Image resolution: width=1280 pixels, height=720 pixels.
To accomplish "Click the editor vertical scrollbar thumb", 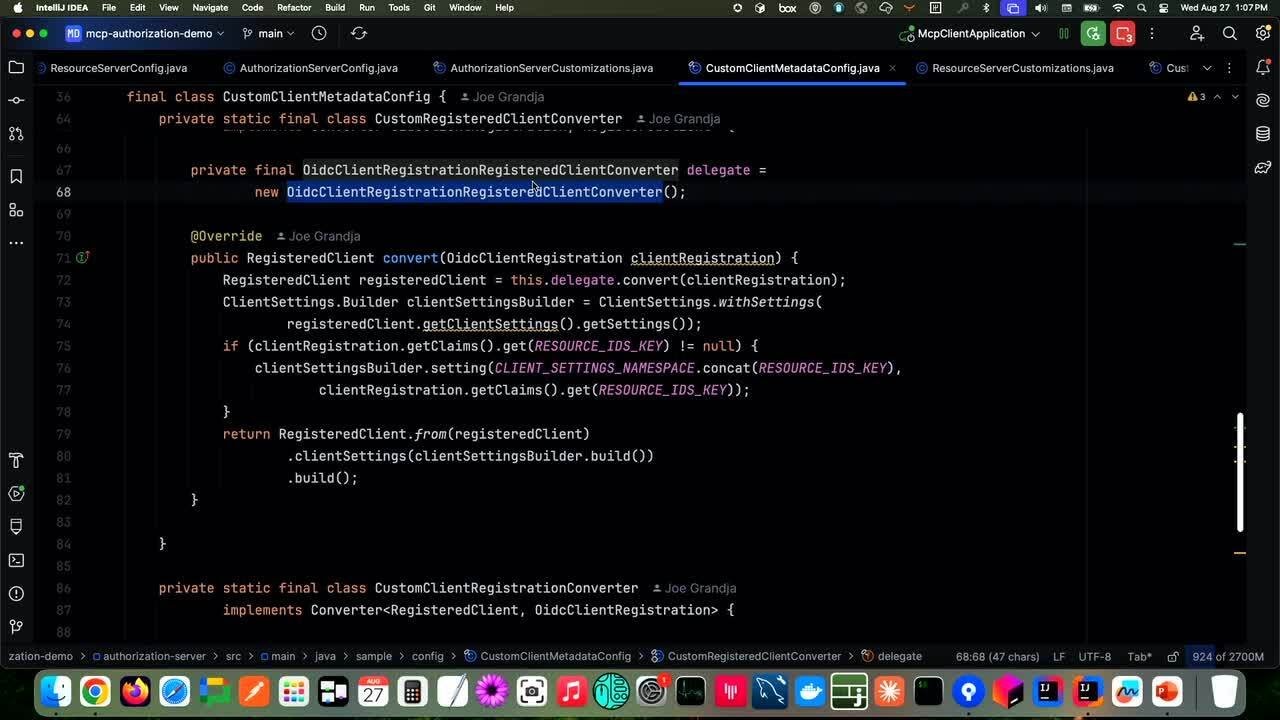I will pyautogui.click(x=1240, y=472).
